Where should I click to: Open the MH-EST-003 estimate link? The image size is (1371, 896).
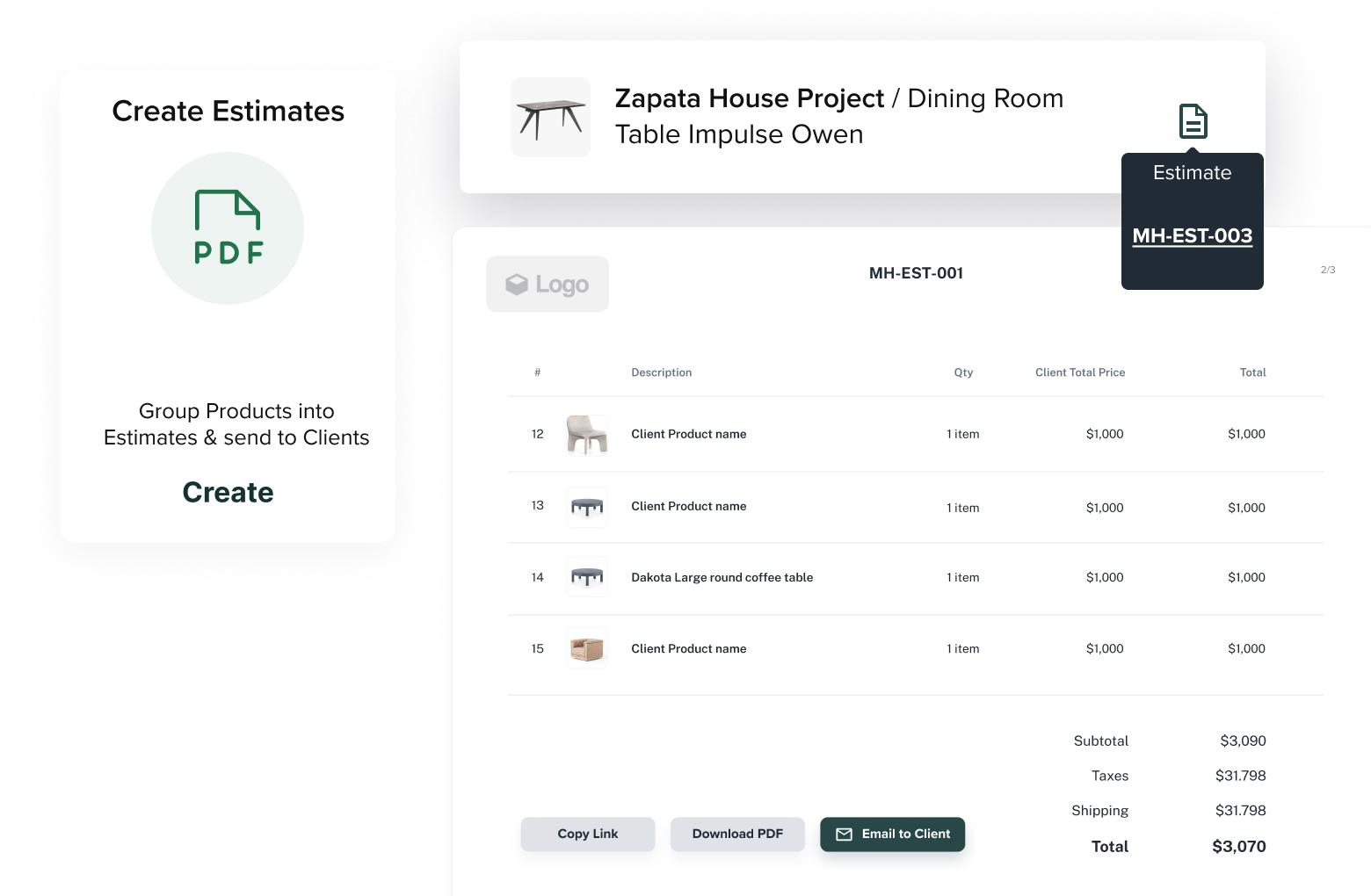[x=1192, y=235]
